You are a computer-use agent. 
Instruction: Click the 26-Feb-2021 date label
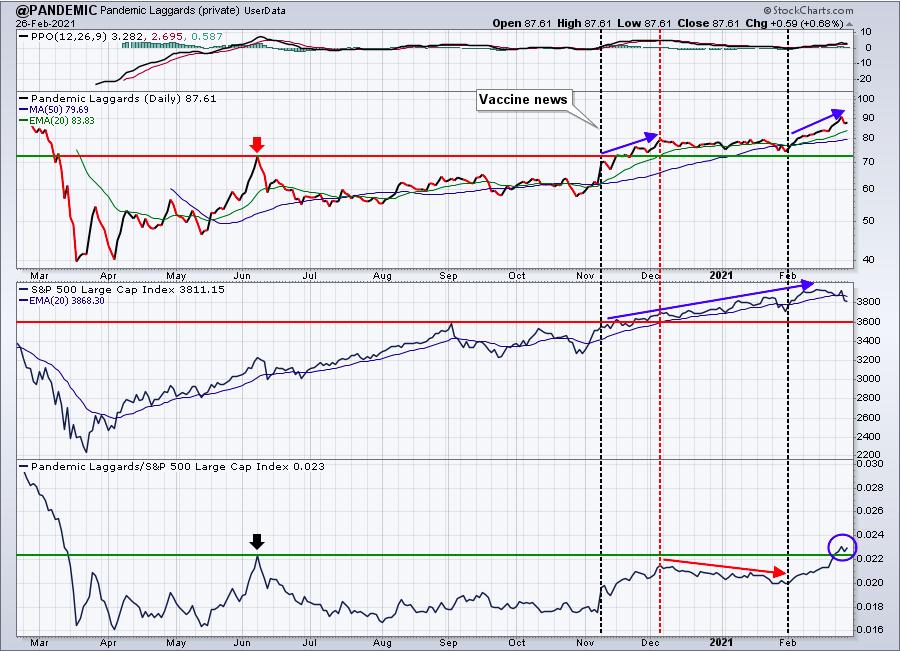point(40,24)
